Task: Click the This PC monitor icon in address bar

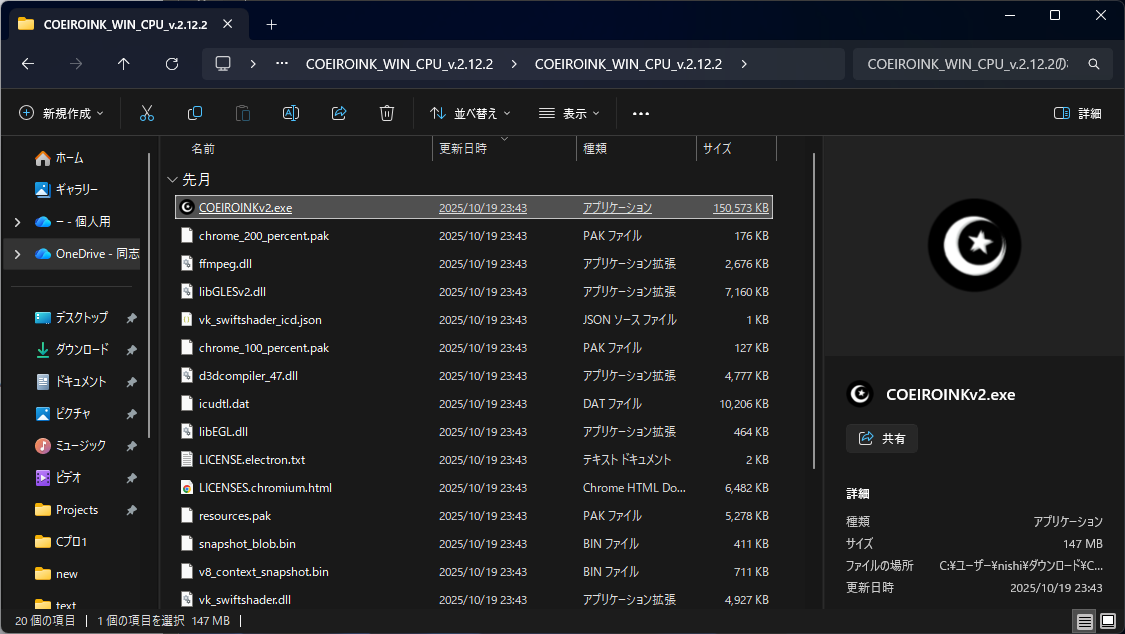Action: click(223, 64)
